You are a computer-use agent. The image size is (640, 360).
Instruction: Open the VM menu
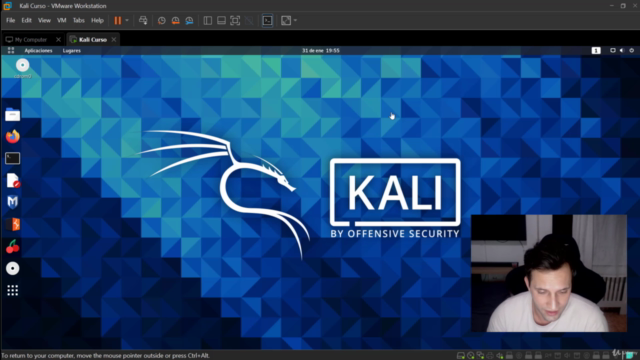pyautogui.click(x=62, y=20)
